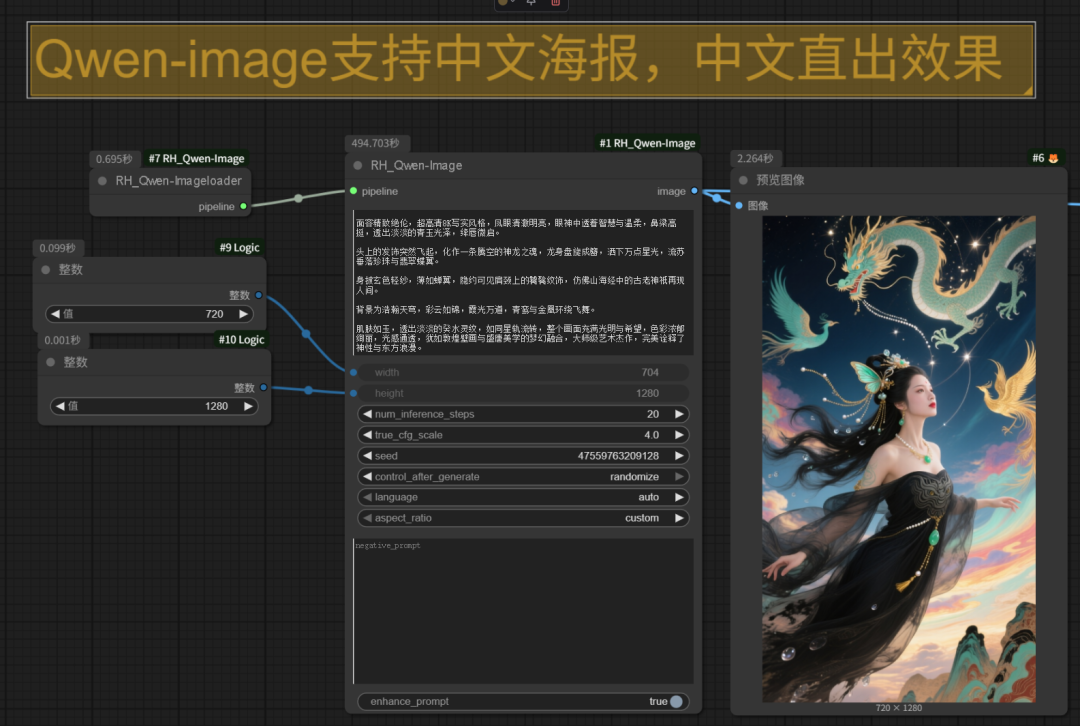Click the fox icon in the #6 badge
The height and width of the screenshot is (726, 1080).
tap(1053, 158)
